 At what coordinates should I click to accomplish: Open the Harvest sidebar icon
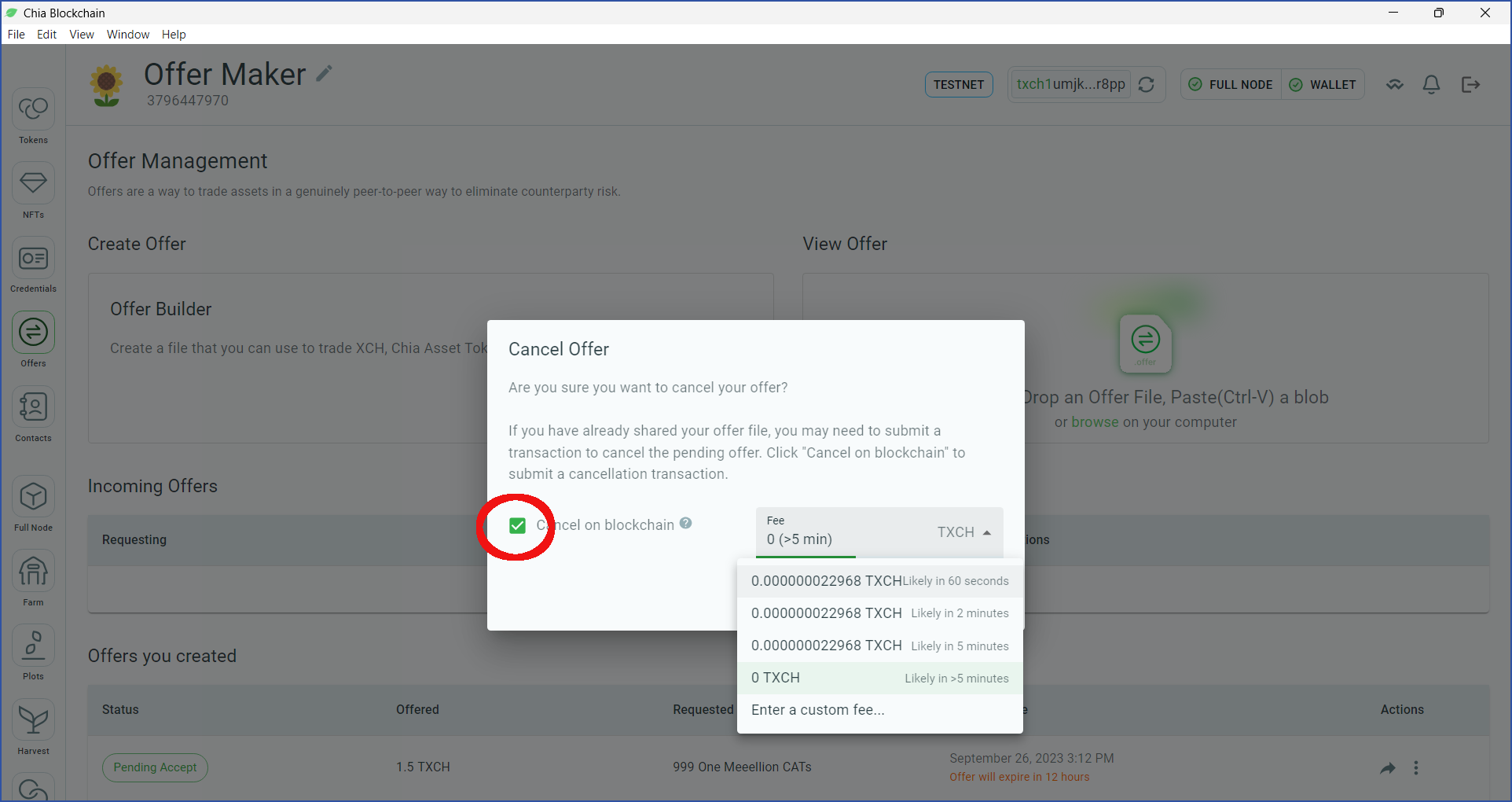[x=33, y=719]
